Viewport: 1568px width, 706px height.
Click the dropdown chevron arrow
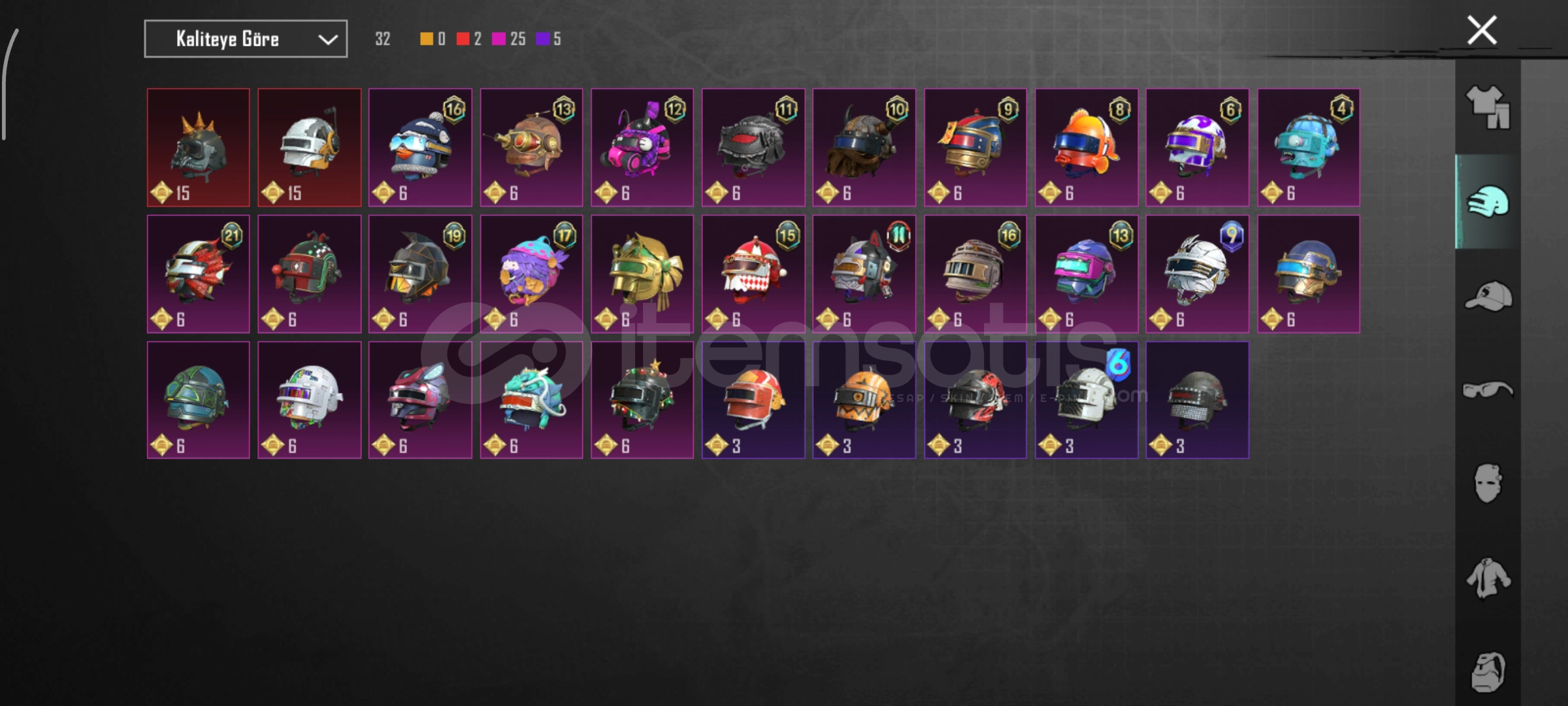pyautogui.click(x=328, y=40)
